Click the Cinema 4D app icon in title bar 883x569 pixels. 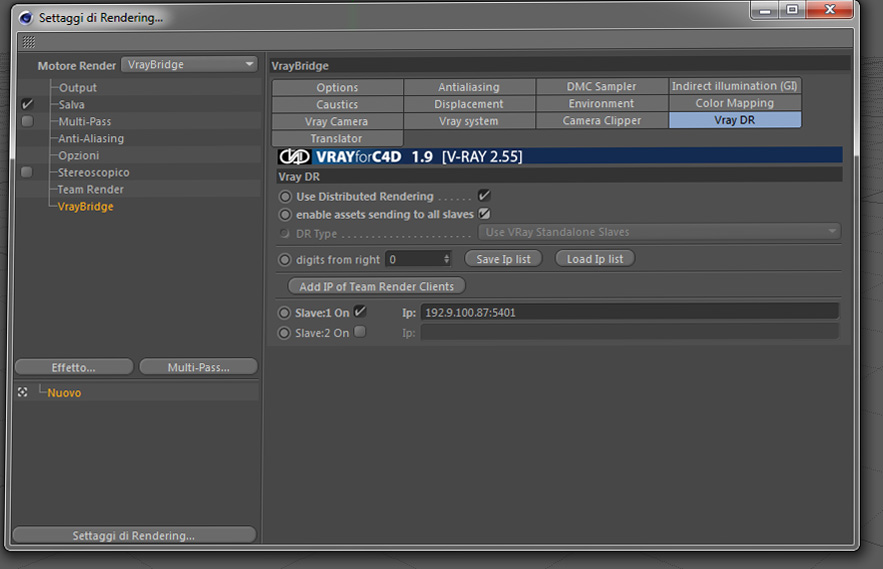(26, 17)
